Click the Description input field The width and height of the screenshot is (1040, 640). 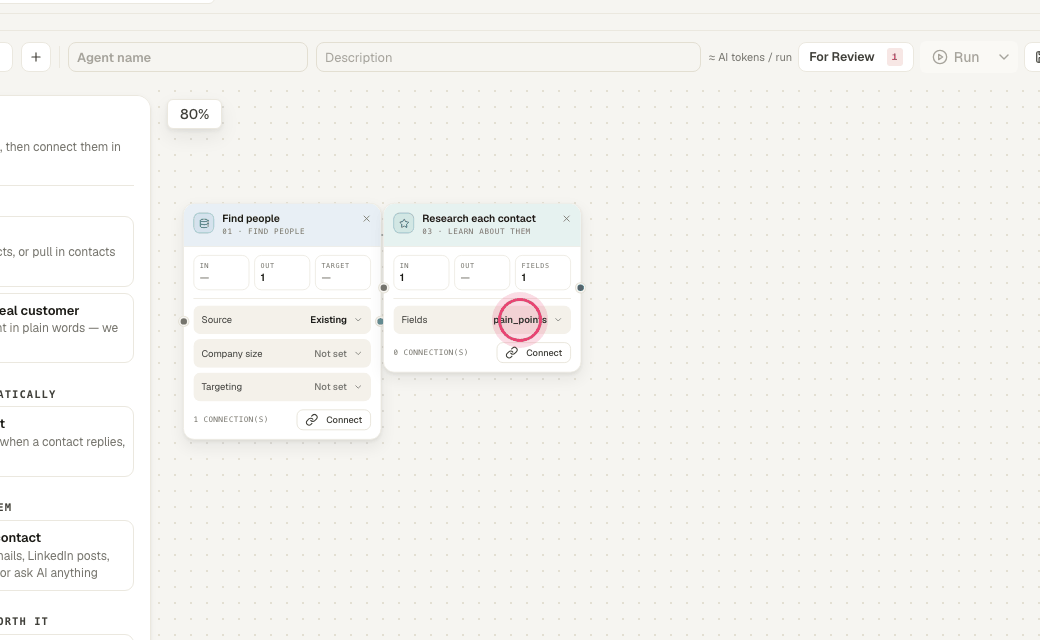pos(508,57)
